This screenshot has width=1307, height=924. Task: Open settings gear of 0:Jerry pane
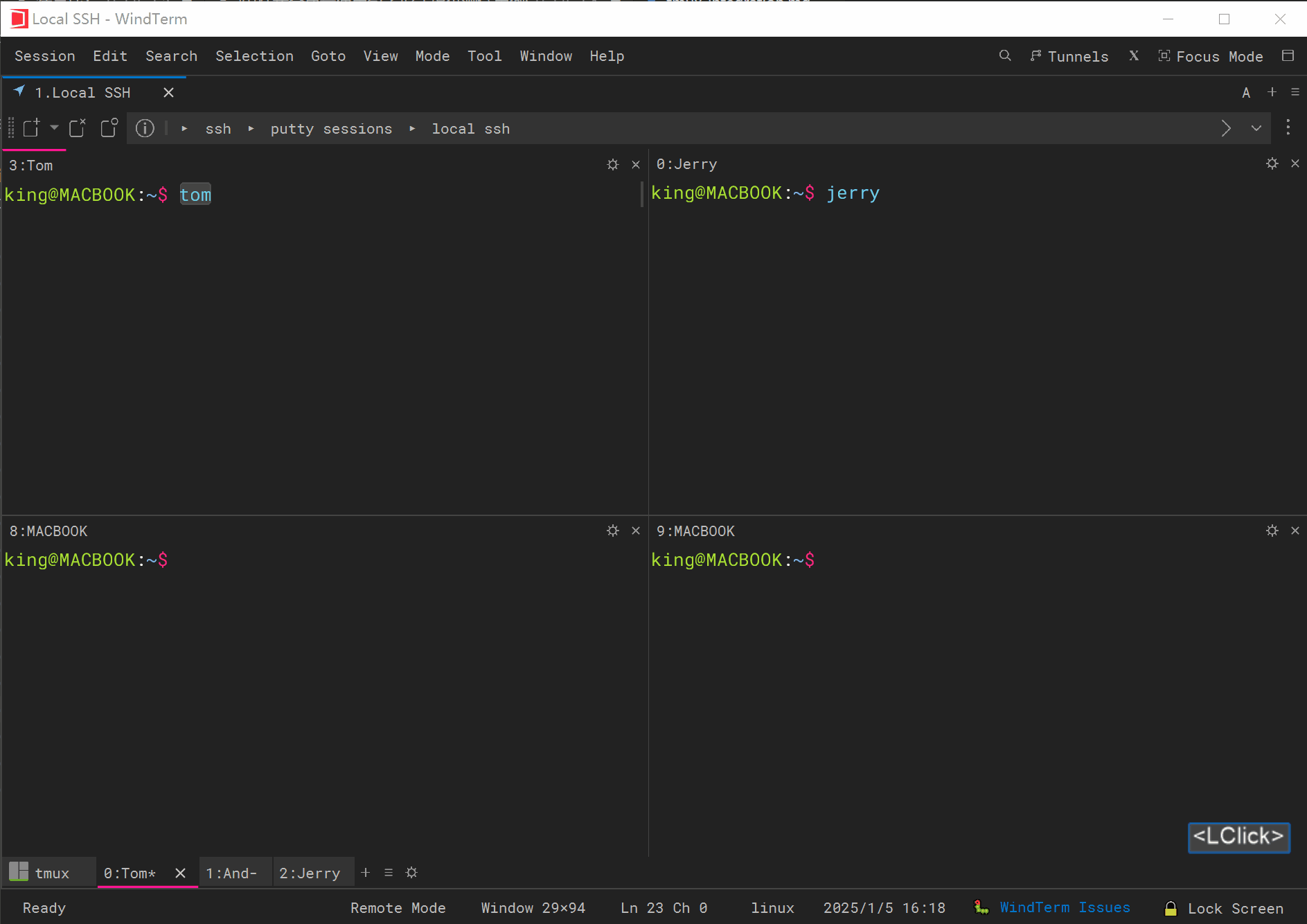coord(1272,163)
